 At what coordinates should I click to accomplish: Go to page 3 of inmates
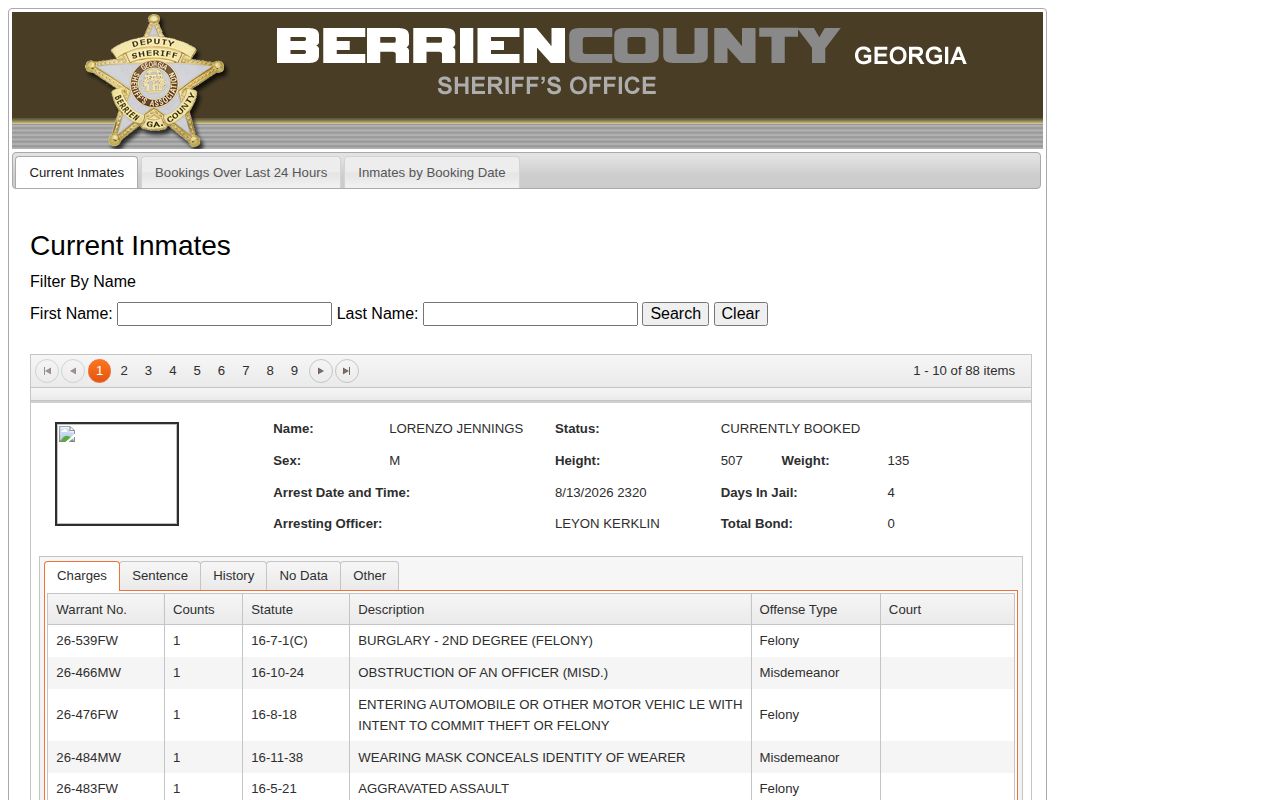tap(148, 371)
